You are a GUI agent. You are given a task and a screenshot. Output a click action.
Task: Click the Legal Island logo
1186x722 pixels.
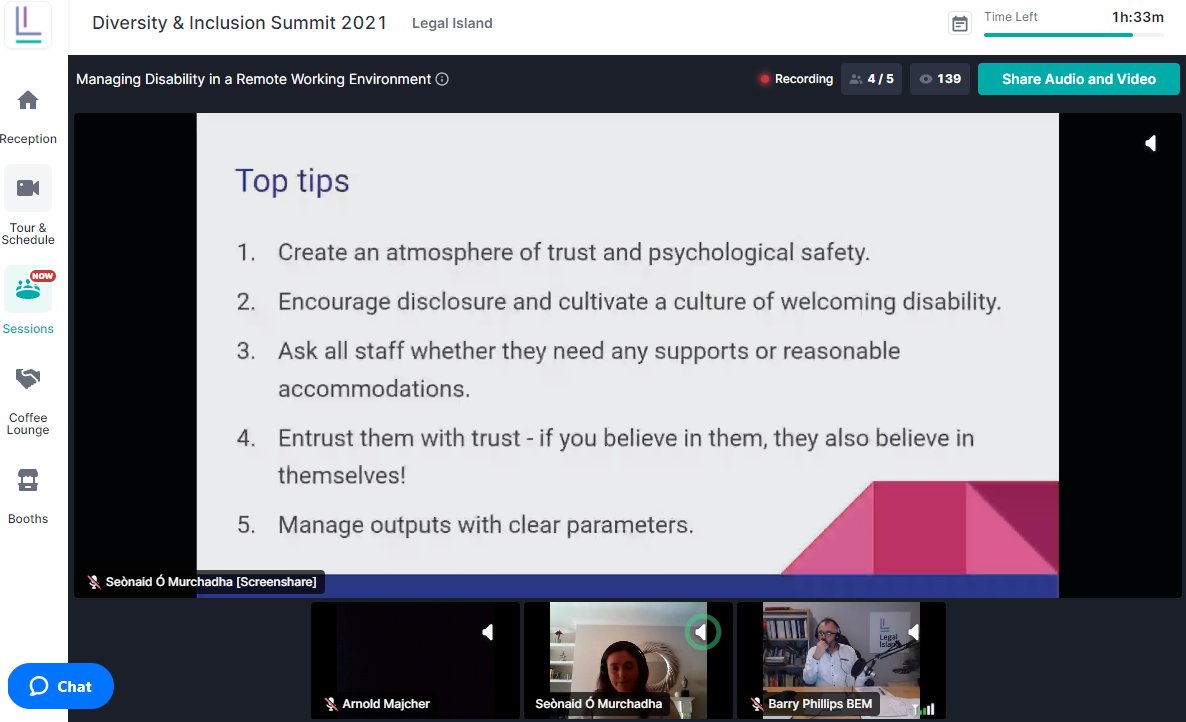pyautogui.click(x=28, y=25)
